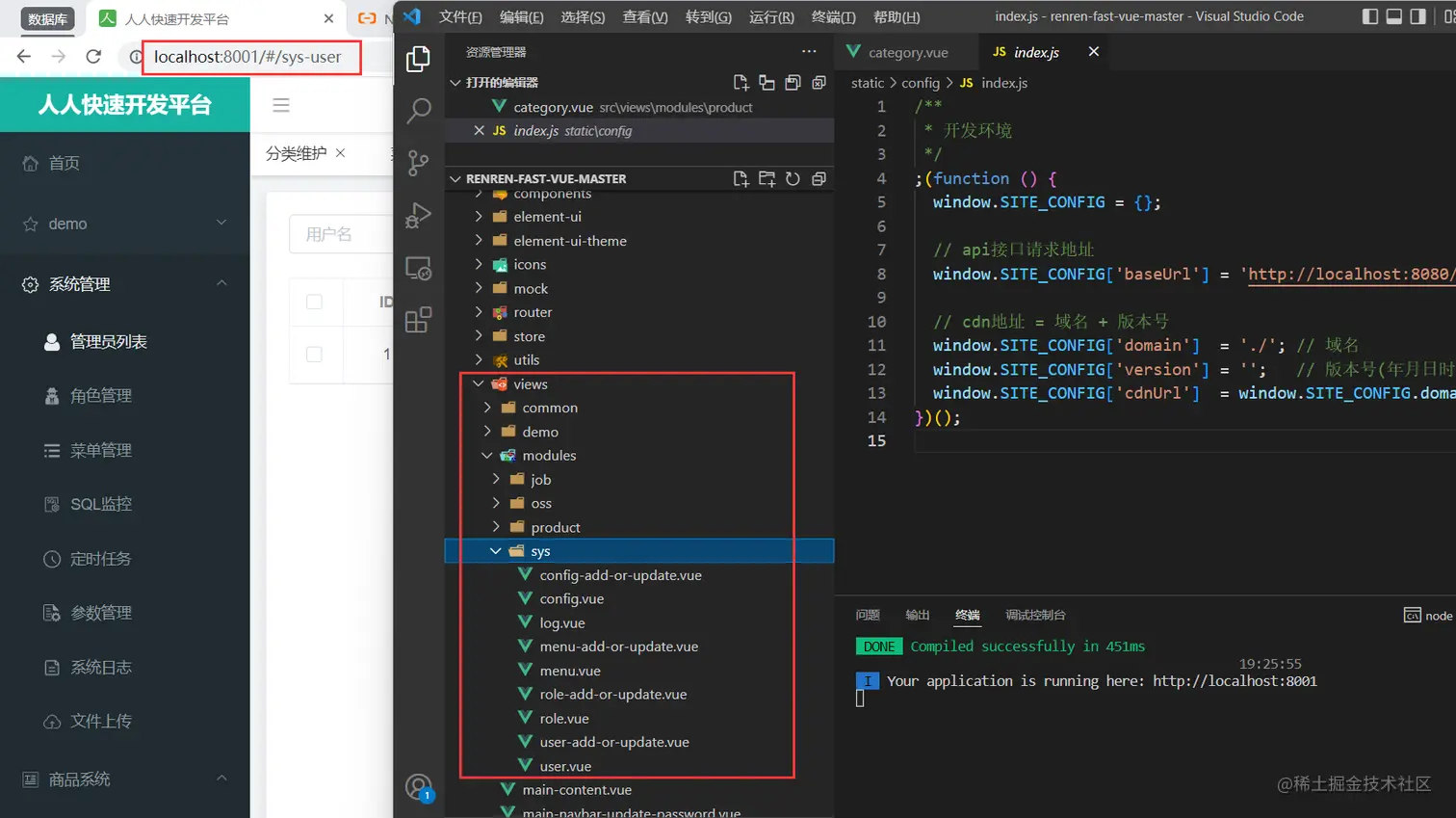This screenshot has width=1456, height=818.
Task: Open the Accounts icon in activity bar
Action: pyautogui.click(x=419, y=788)
